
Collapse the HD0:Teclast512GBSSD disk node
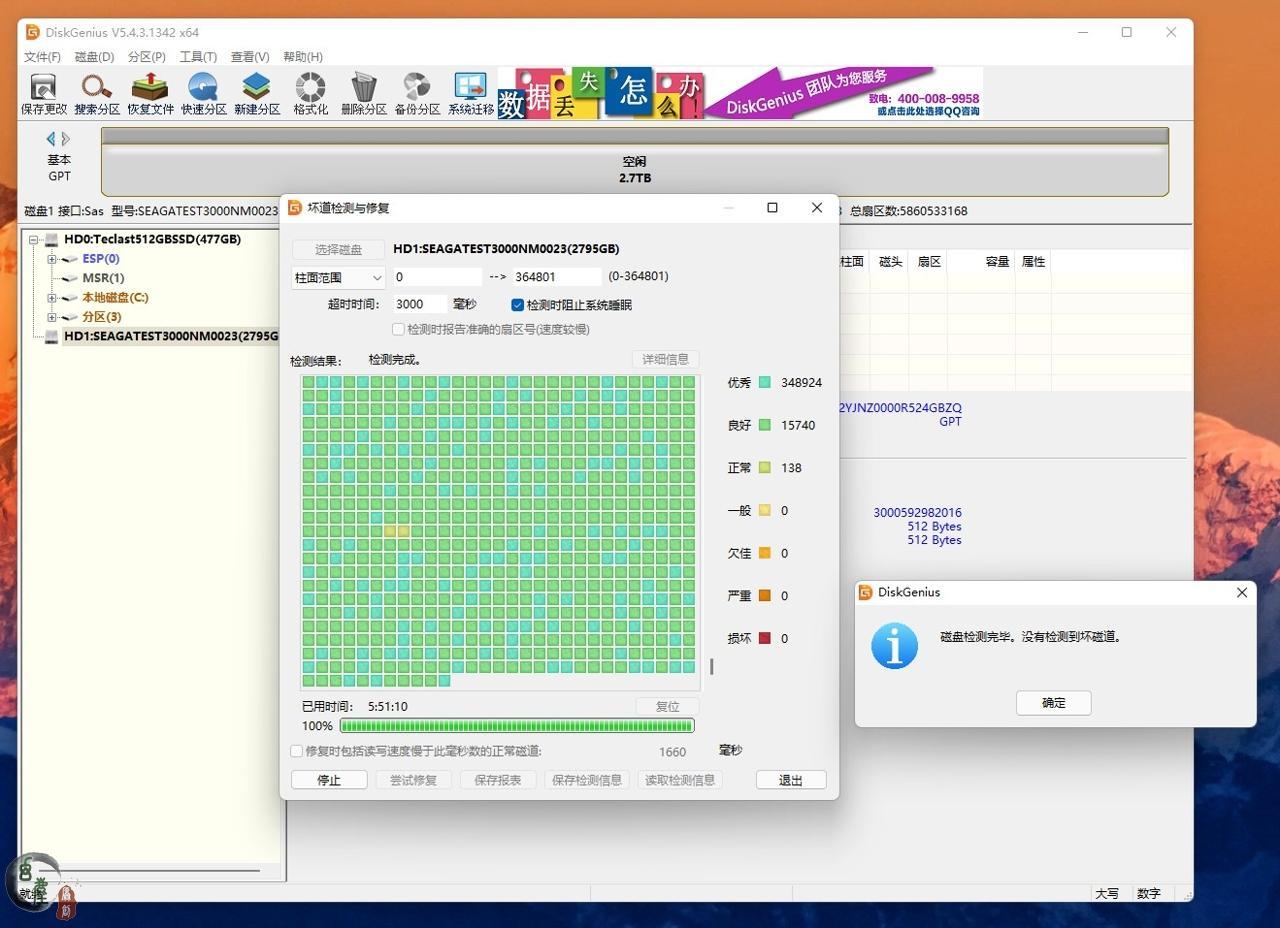click(x=34, y=240)
